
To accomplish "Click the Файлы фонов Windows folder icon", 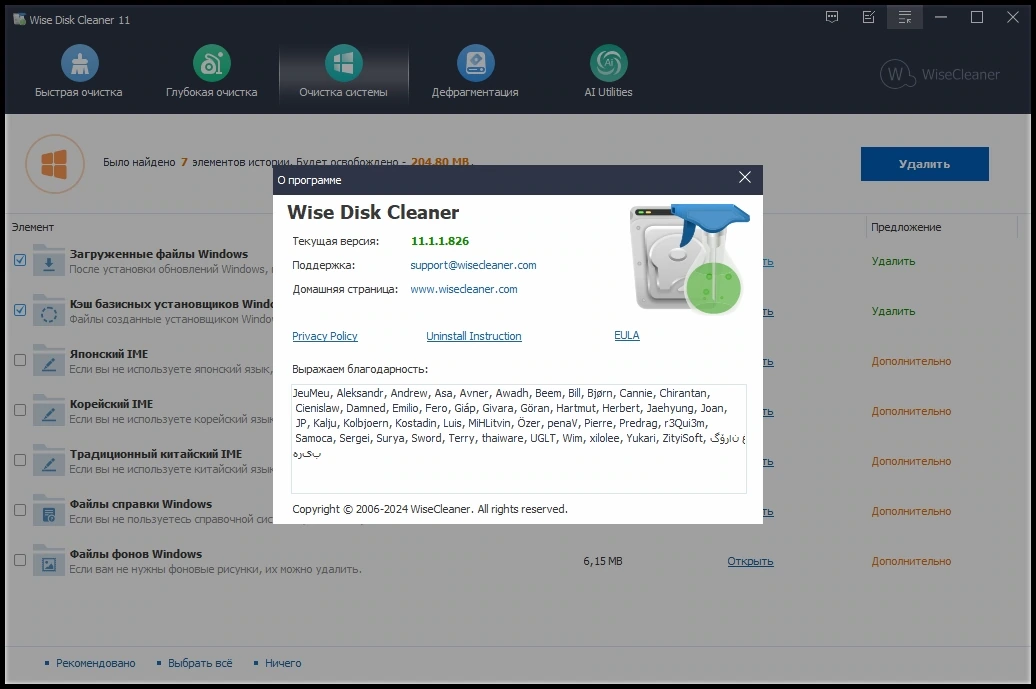I will 48,562.
